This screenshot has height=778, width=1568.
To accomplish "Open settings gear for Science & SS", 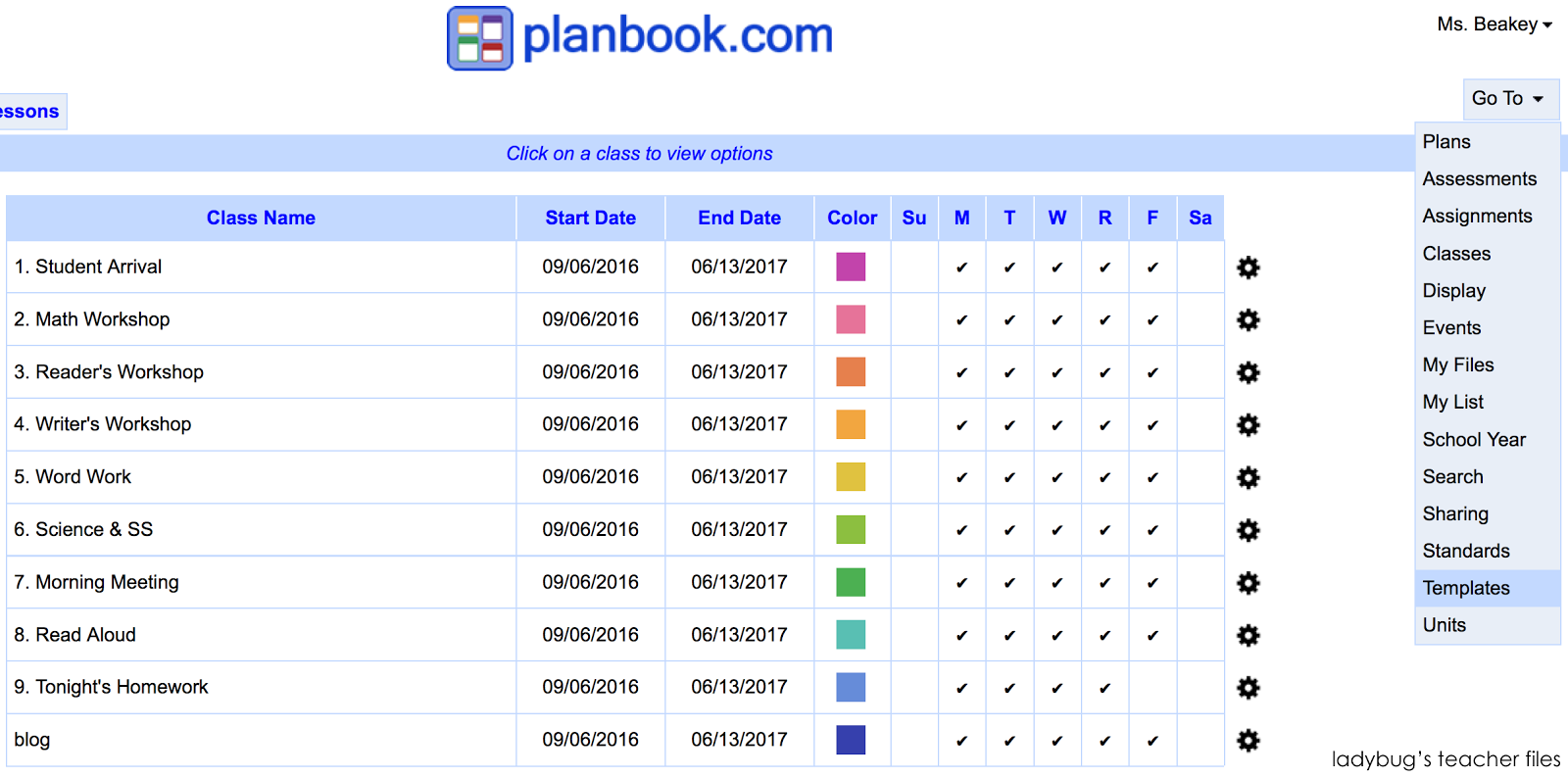I will 1248,529.
